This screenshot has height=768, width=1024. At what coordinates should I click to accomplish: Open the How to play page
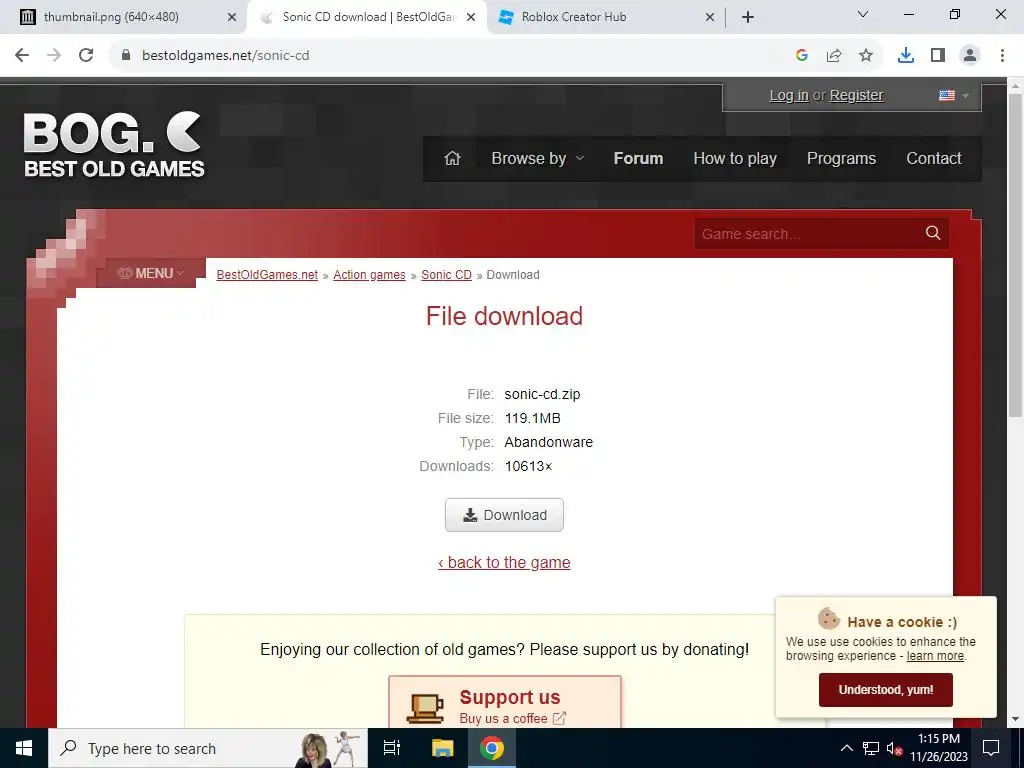(x=735, y=159)
